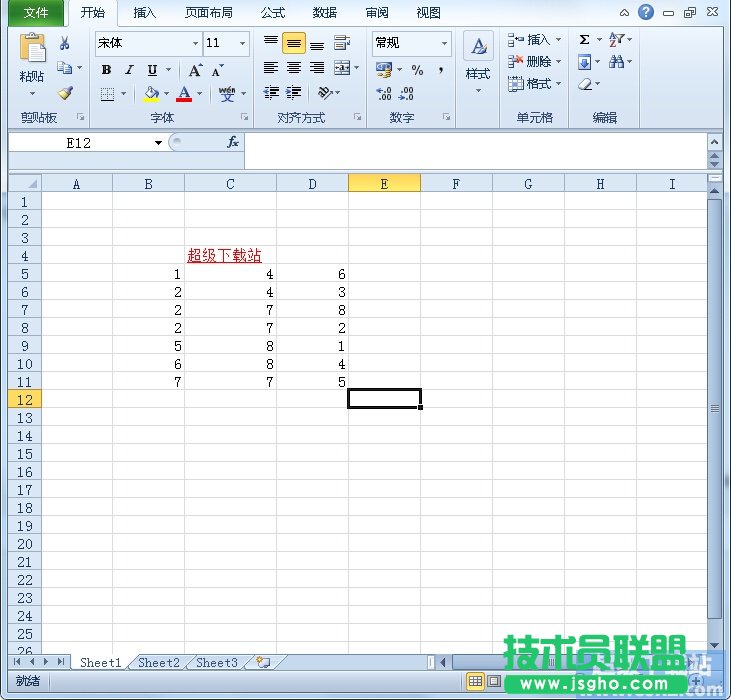Click the insert new worksheet icon

(x=264, y=662)
